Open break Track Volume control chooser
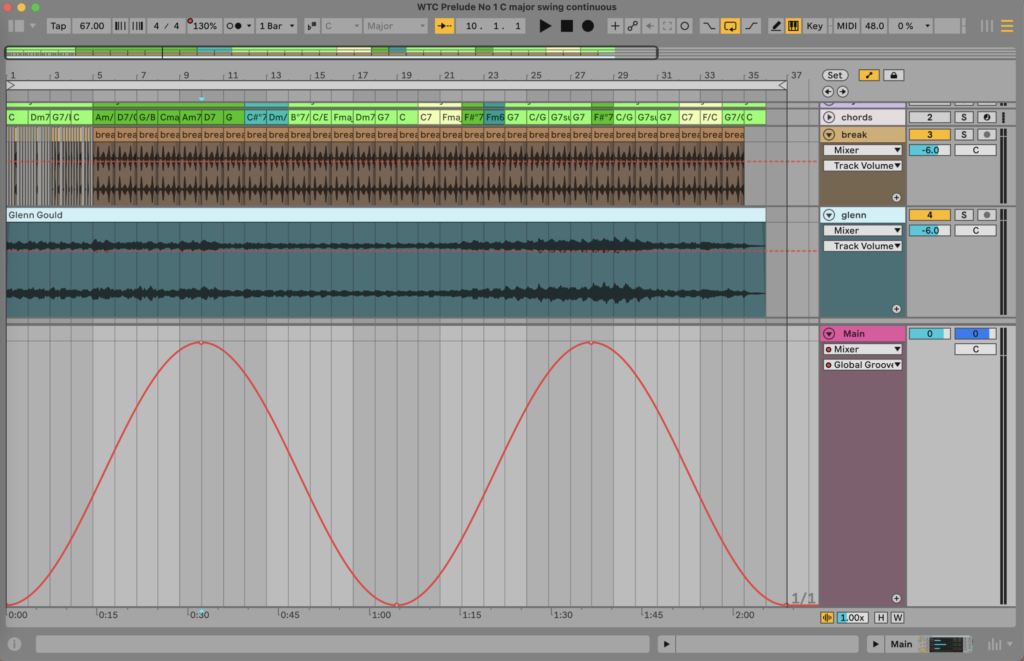The image size is (1024, 661). [863, 166]
